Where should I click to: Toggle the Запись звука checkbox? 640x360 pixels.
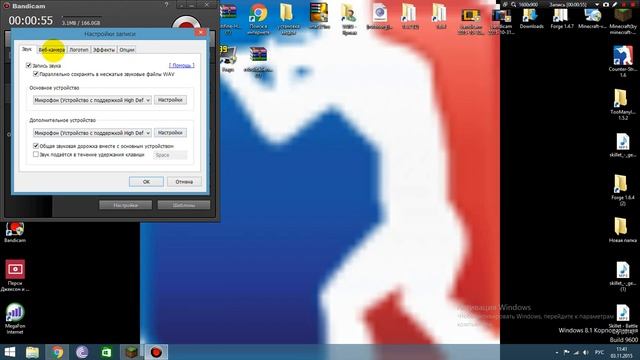(29, 65)
